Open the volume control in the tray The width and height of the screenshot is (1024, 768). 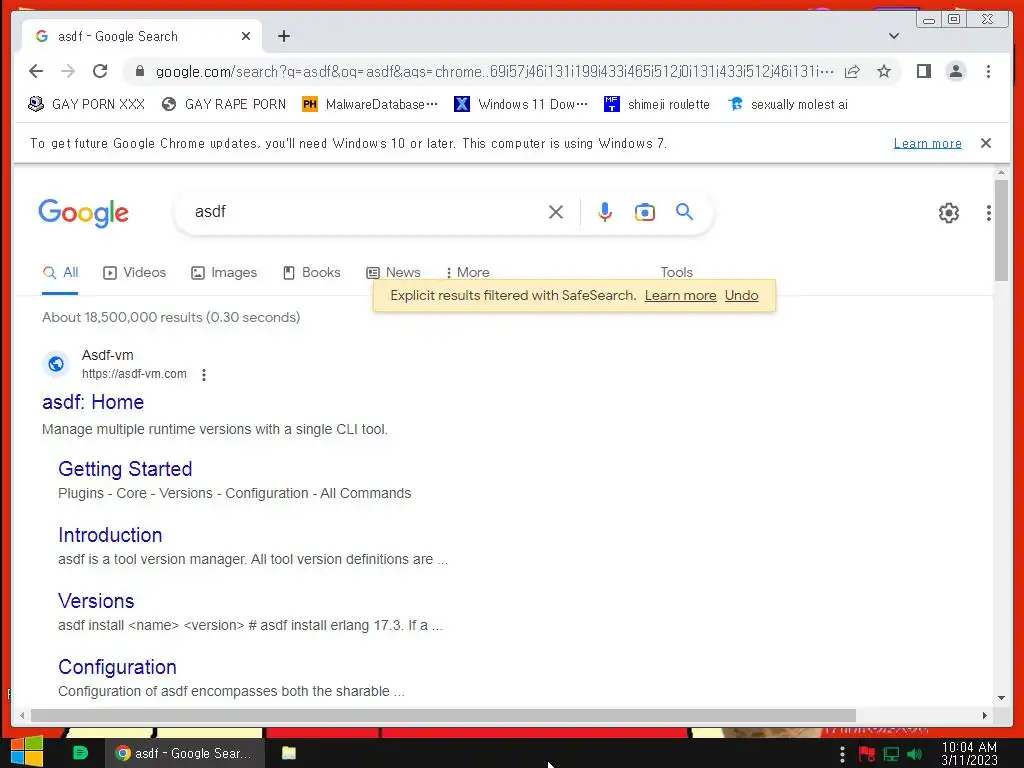pyautogui.click(x=915, y=754)
